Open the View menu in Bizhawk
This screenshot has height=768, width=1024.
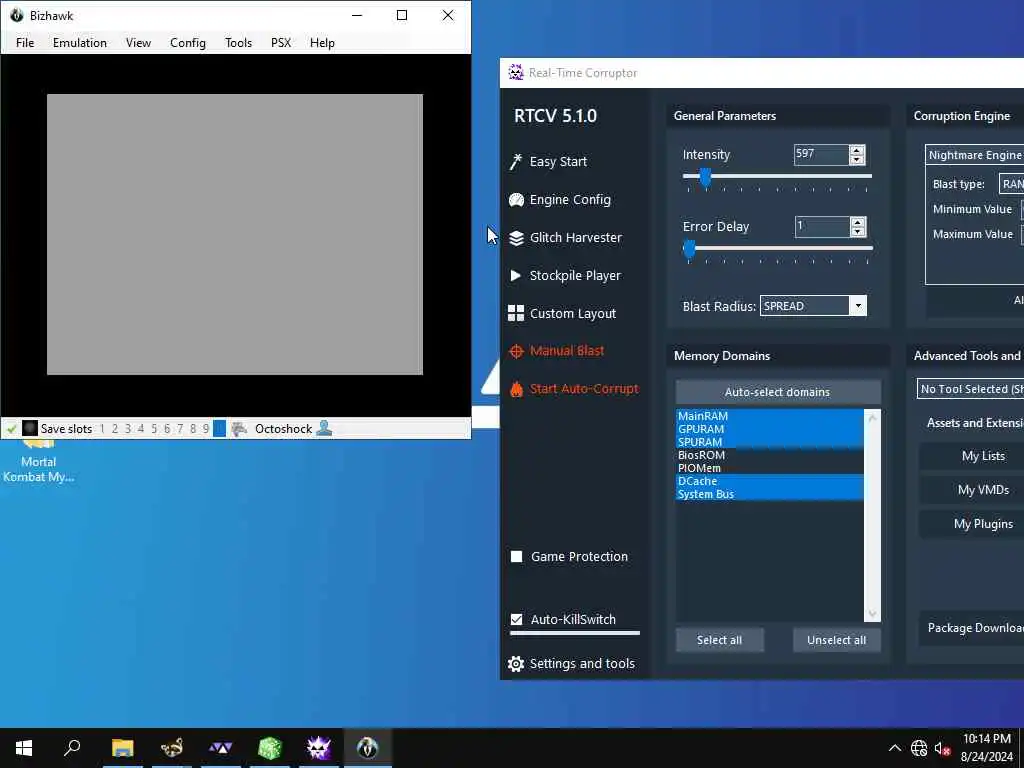138,42
